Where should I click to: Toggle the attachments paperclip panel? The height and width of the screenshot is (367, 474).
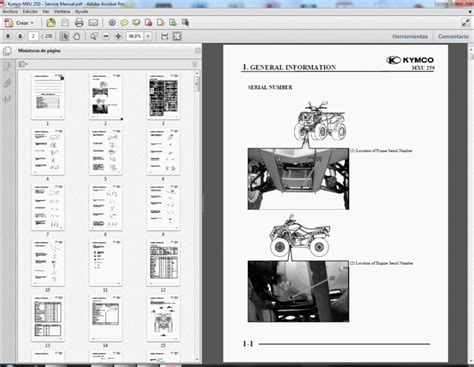pos(7,83)
